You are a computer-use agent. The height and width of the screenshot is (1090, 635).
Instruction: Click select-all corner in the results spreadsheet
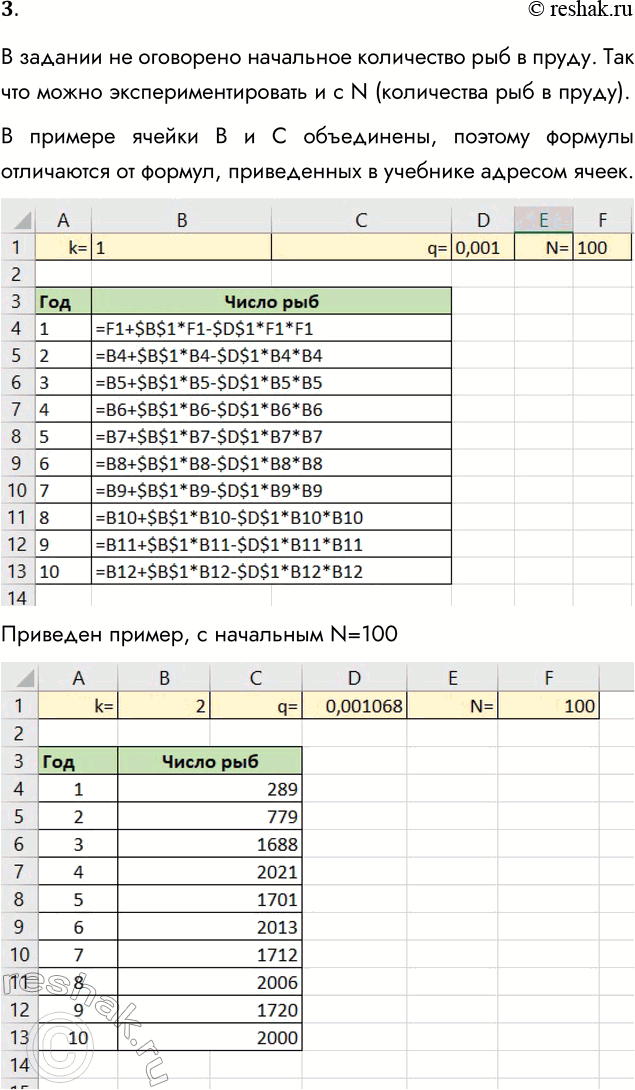[x=18, y=679]
